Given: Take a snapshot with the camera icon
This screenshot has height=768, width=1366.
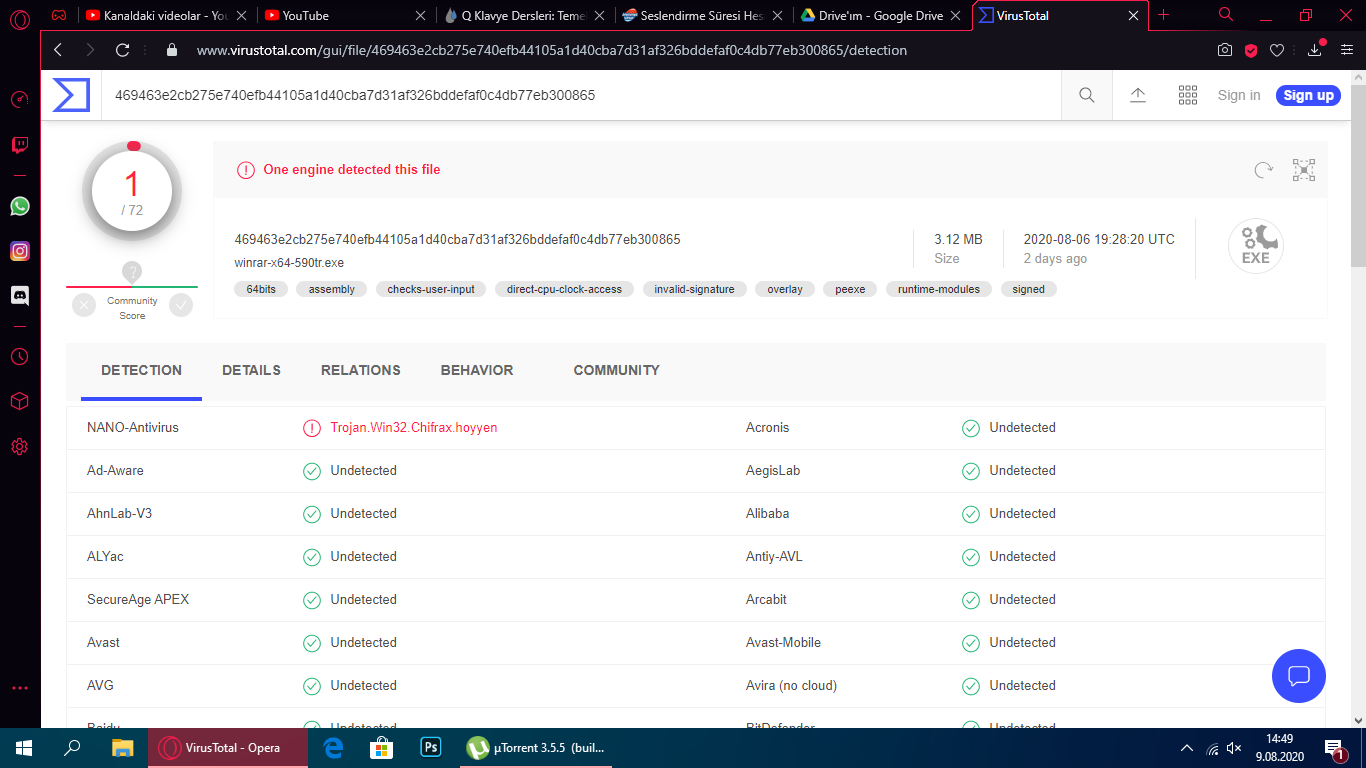Looking at the screenshot, I should (1225, 50).
